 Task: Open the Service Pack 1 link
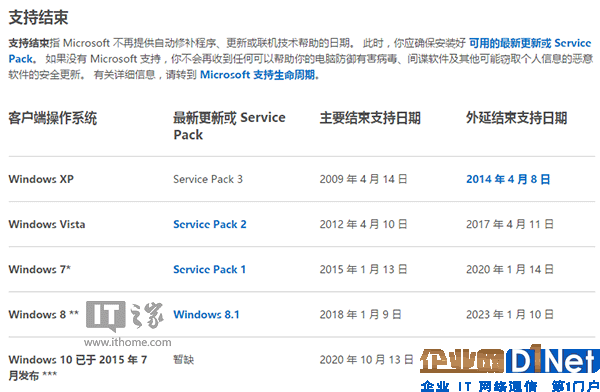[209, 270]
